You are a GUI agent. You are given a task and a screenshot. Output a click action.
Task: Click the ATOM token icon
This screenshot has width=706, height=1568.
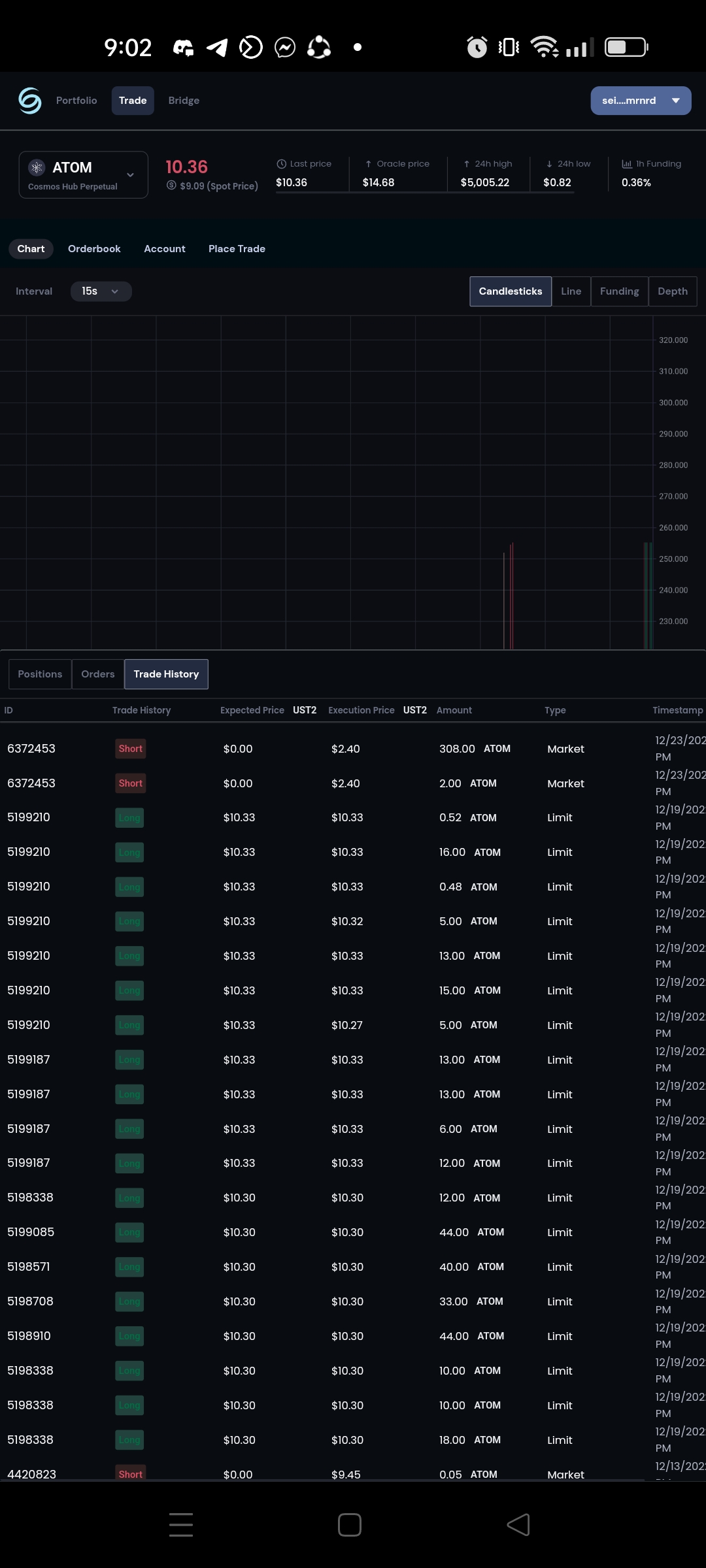37,167
